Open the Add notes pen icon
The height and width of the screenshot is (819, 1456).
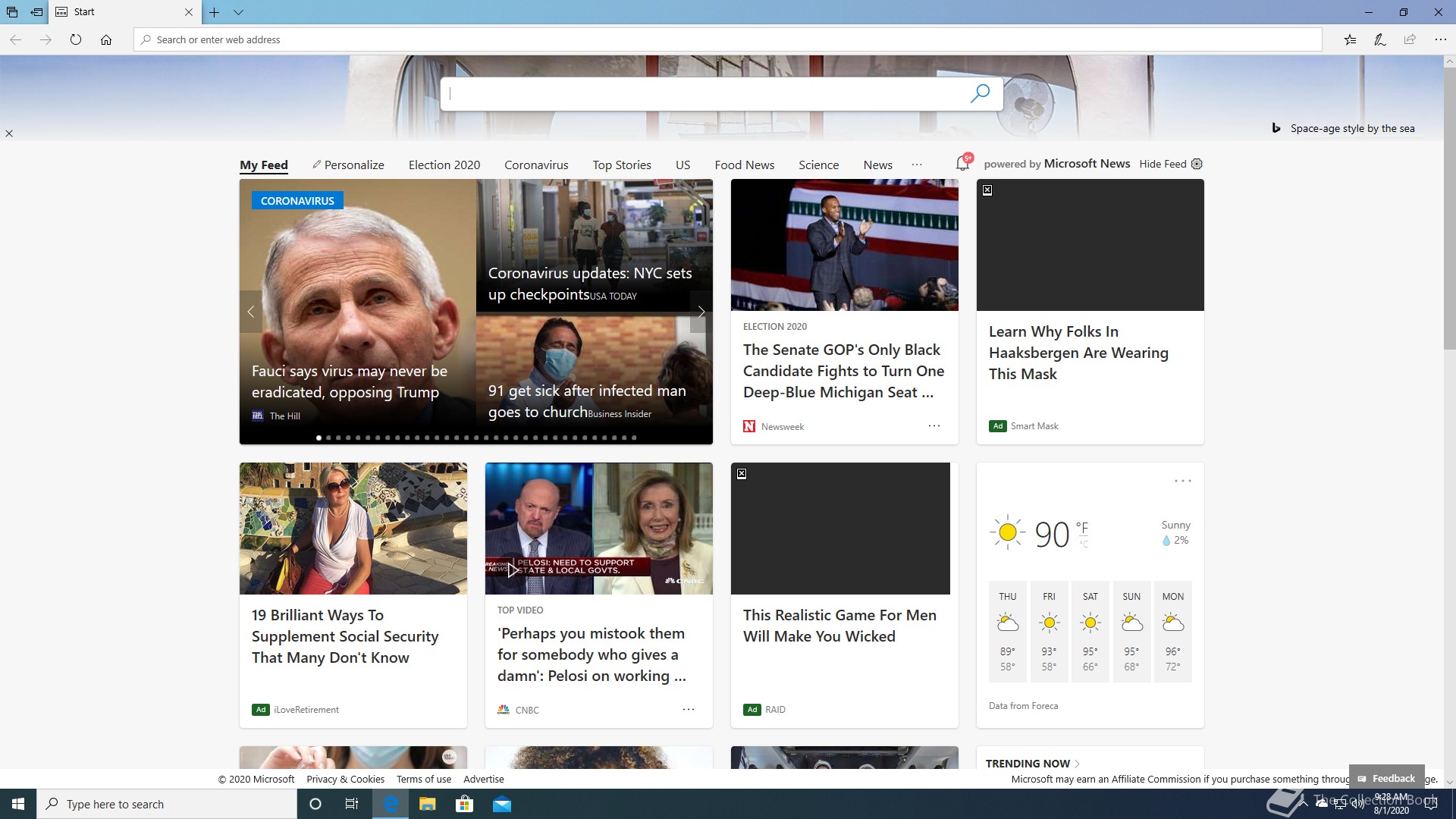point(1380,39)
